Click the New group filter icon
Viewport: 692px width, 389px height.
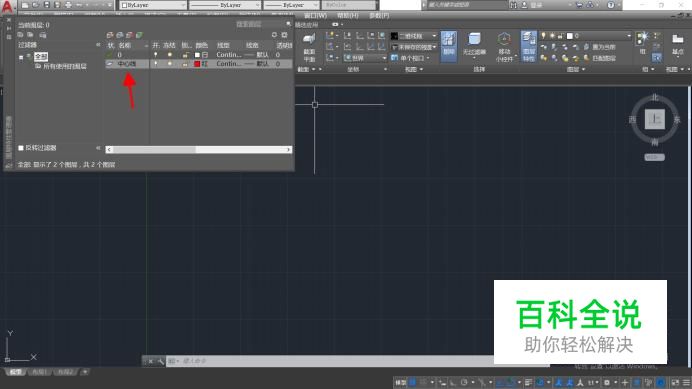[x=30, y=35]
